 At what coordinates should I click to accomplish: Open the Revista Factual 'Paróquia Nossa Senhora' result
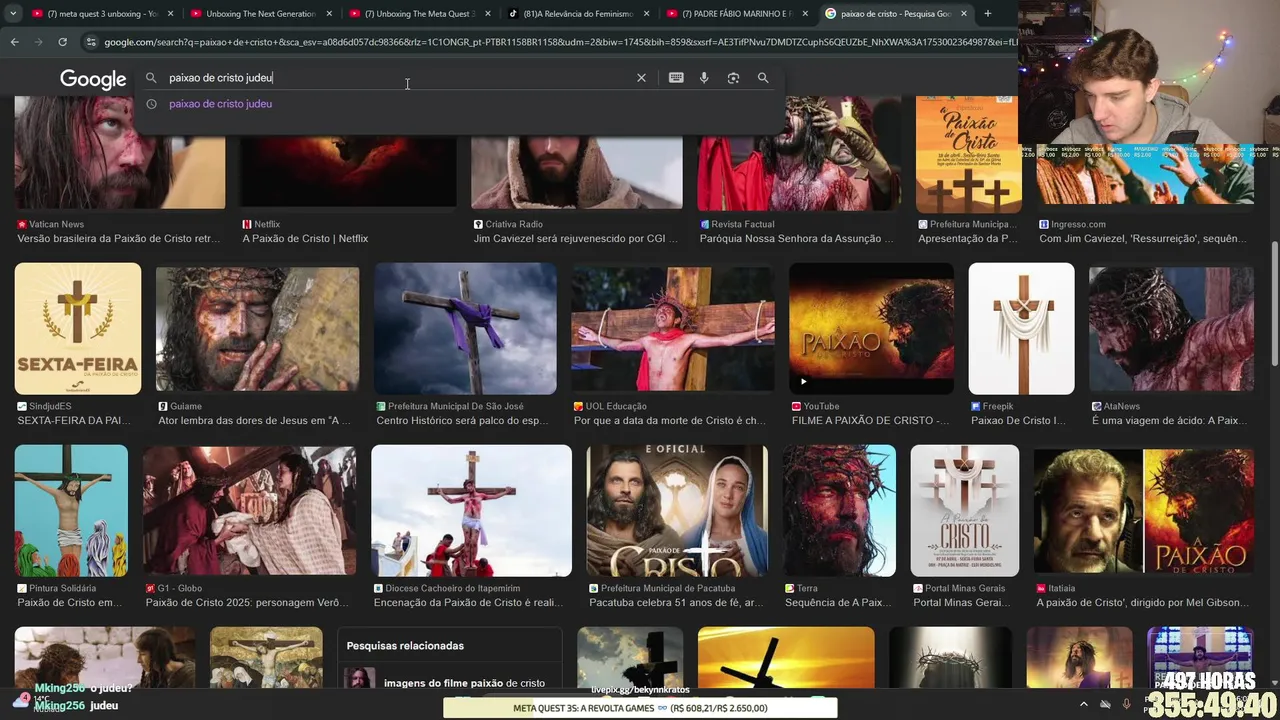(x=797, y=239)
